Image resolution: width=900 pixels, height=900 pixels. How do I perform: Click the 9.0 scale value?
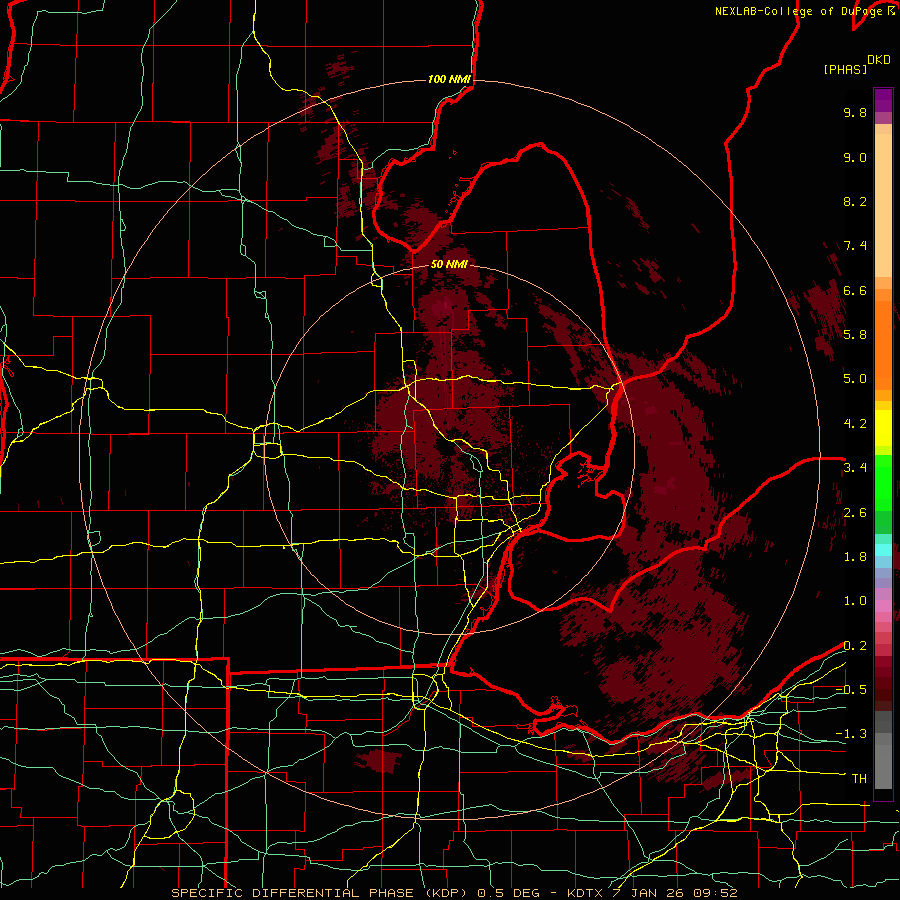click(855, 157)
